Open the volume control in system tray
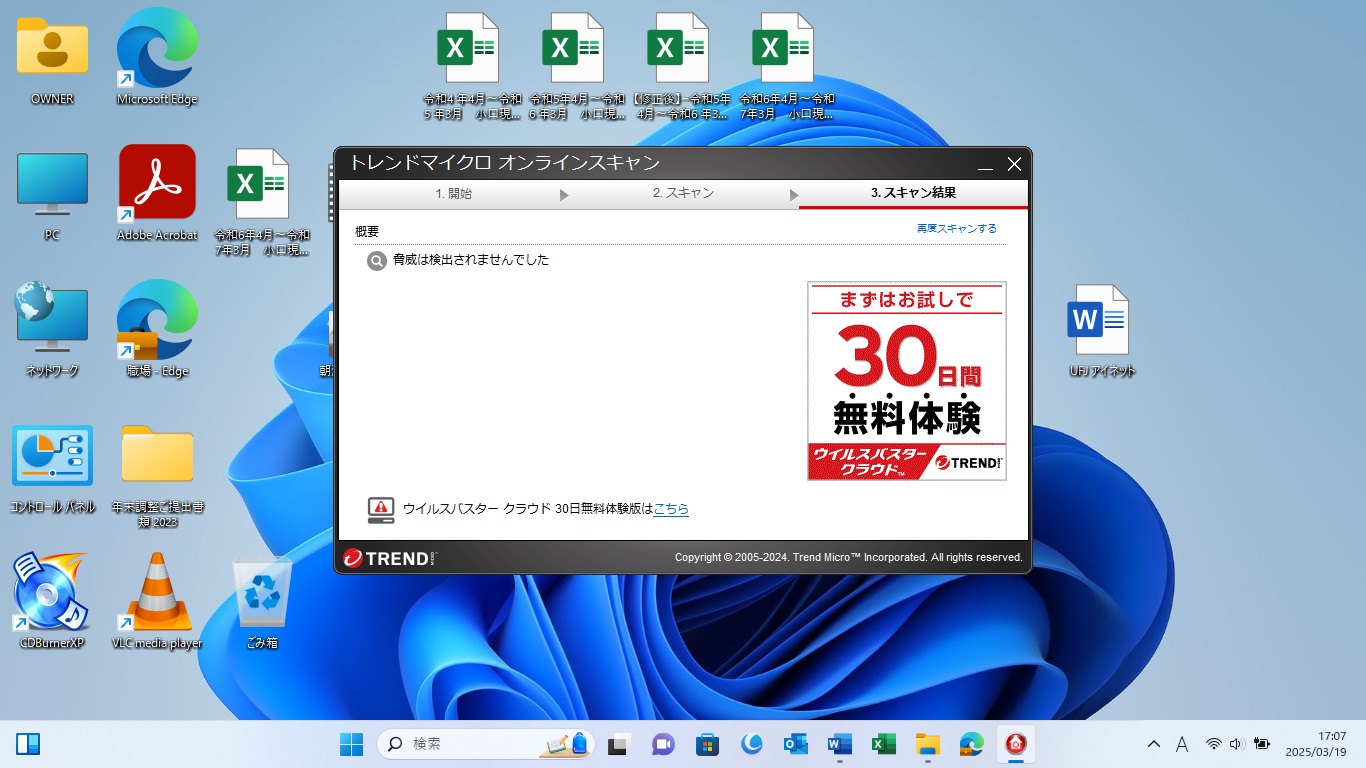The height and width of the screenshot is (768, 1366). [x=1236, y=744]
